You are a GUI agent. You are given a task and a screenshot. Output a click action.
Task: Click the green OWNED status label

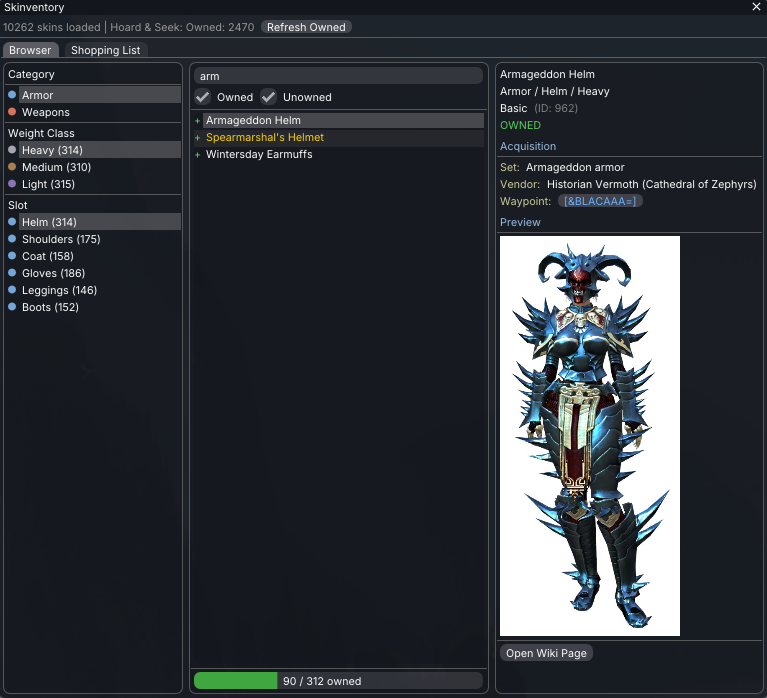520,125
